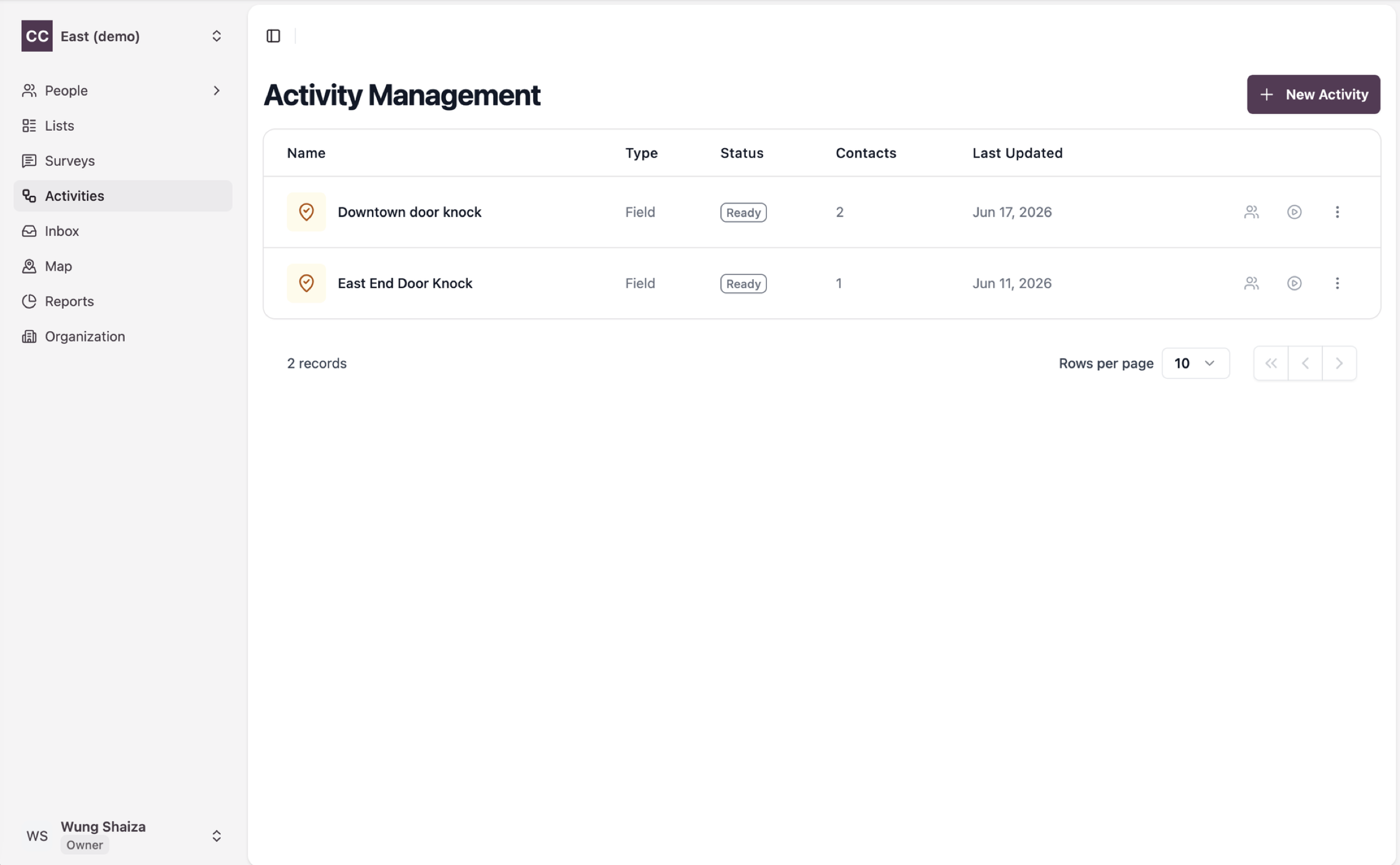Viewport: 1400px width, 865px height.
Task: Open the Map page
Action: point(123,266)
